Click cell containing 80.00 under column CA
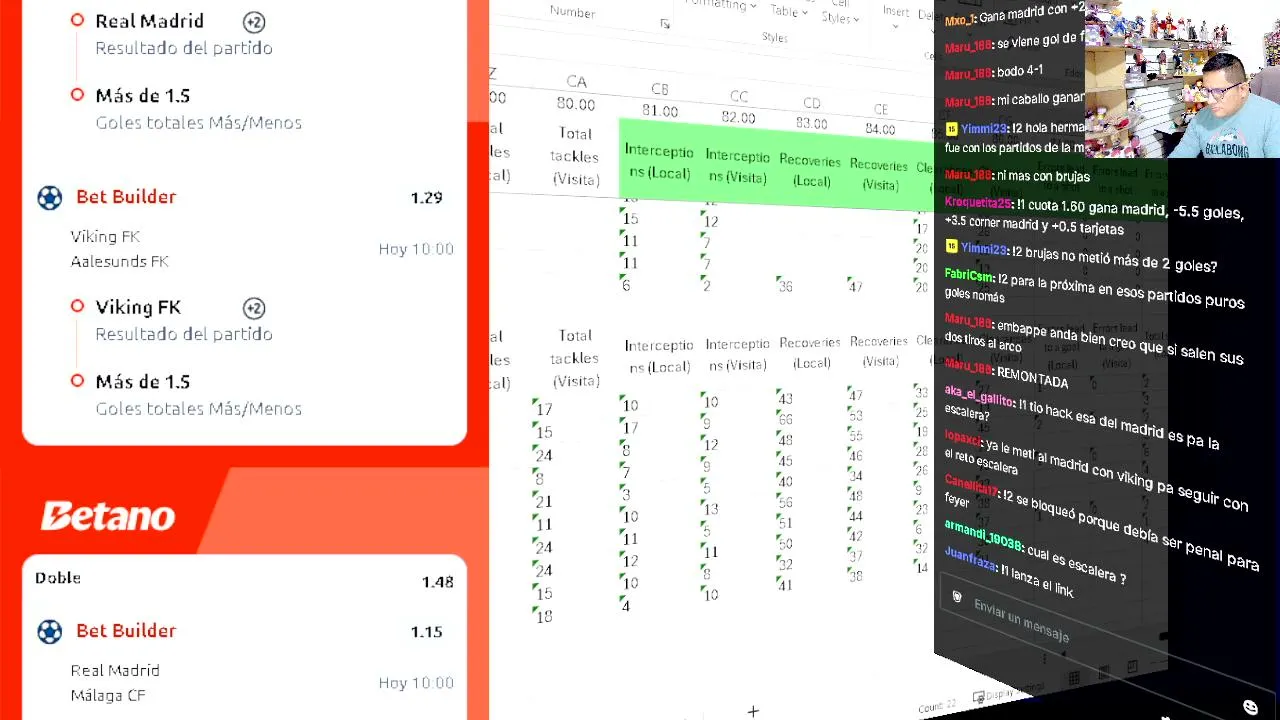 (576, 104)
